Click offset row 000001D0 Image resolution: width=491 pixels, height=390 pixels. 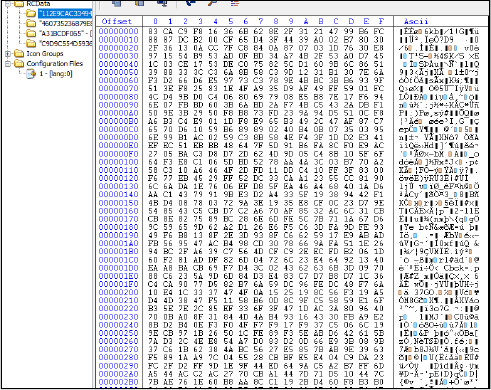point(118,268)
